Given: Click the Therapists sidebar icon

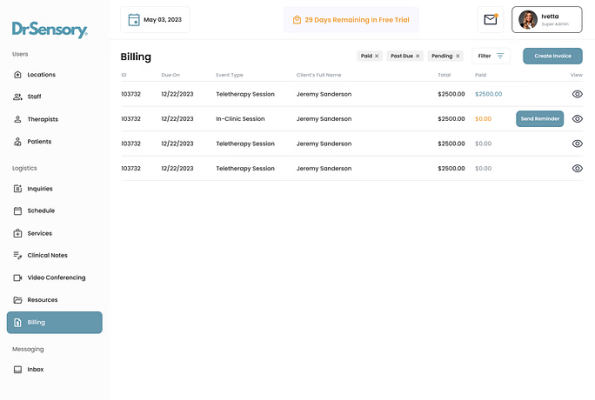Looking at the screenshot, I should (x=17, y=119).
